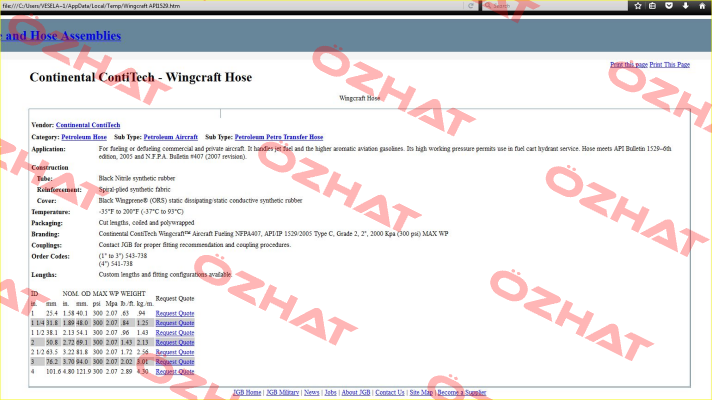
Task: Go to home page icon
Action: coord(702,5)
